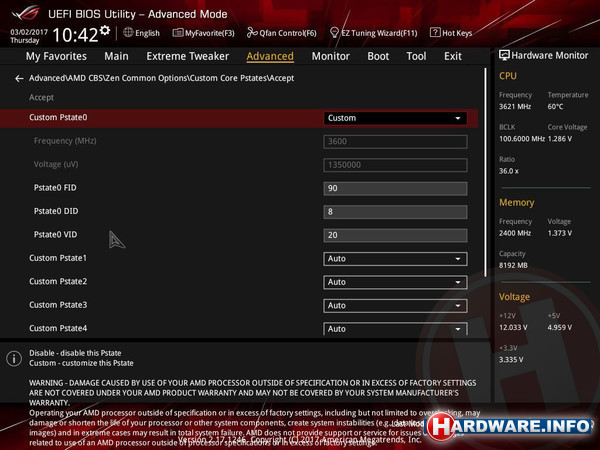Click the BCLK value 100.6000 MHz
The width and height of the screenshot is (600, 450).
522,139
